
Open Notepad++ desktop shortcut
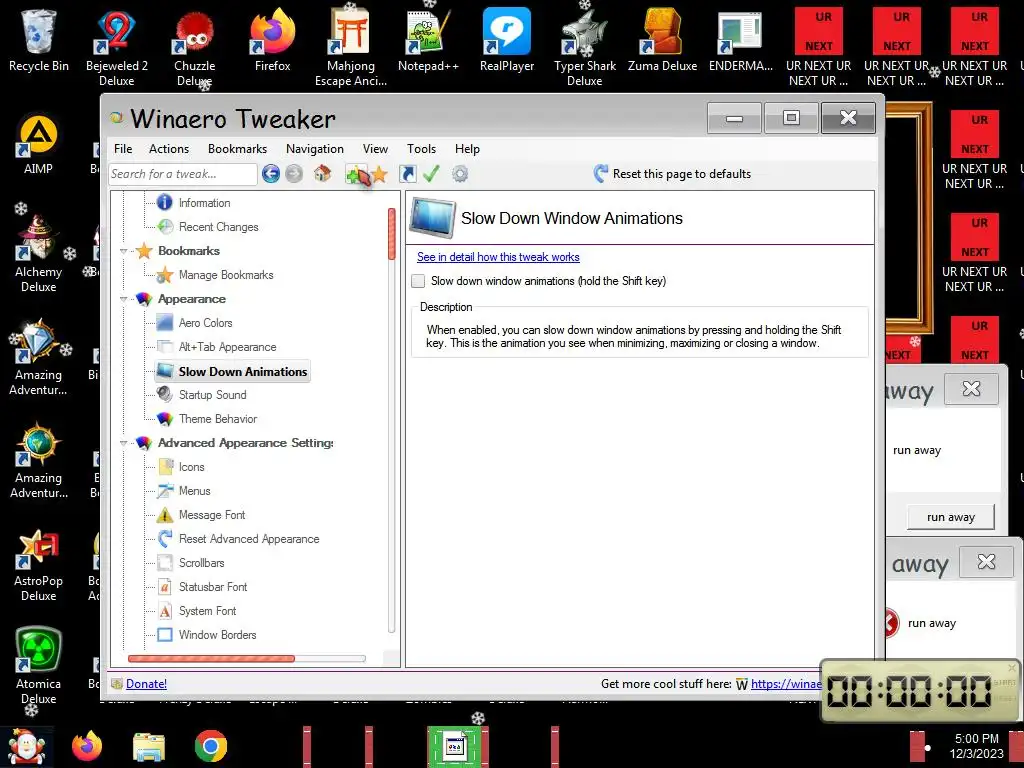tap(428, 40)
